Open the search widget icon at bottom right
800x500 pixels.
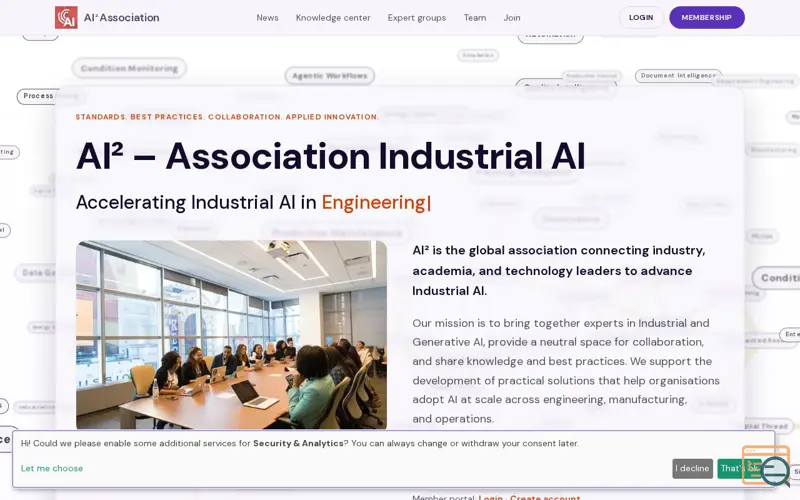(767, 466)
